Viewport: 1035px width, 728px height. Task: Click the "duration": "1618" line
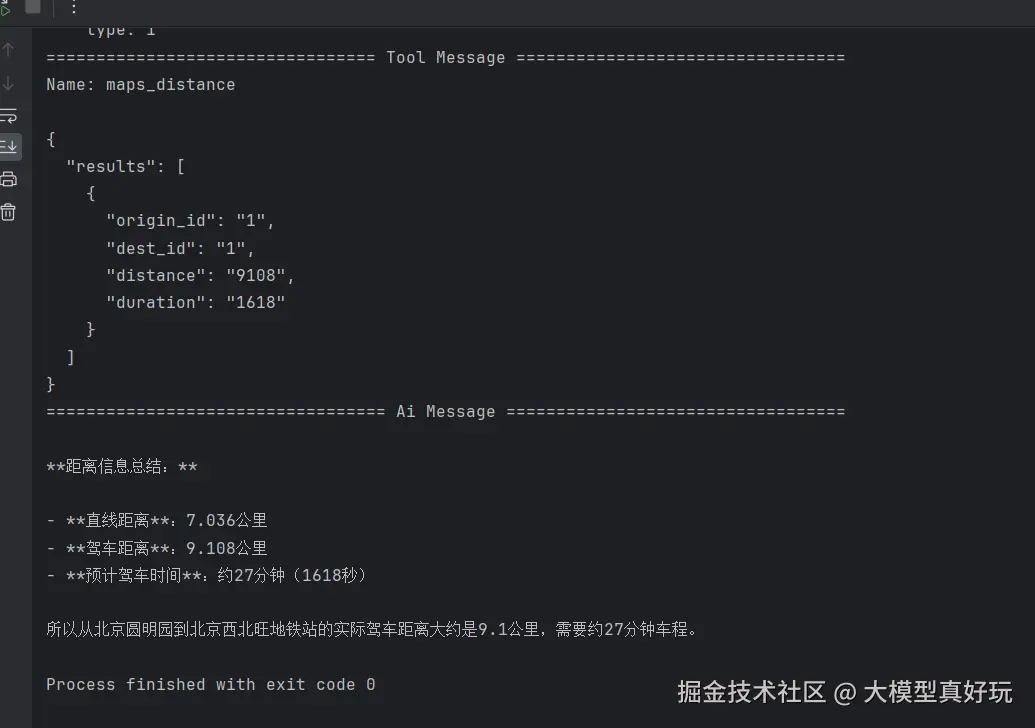195,302
